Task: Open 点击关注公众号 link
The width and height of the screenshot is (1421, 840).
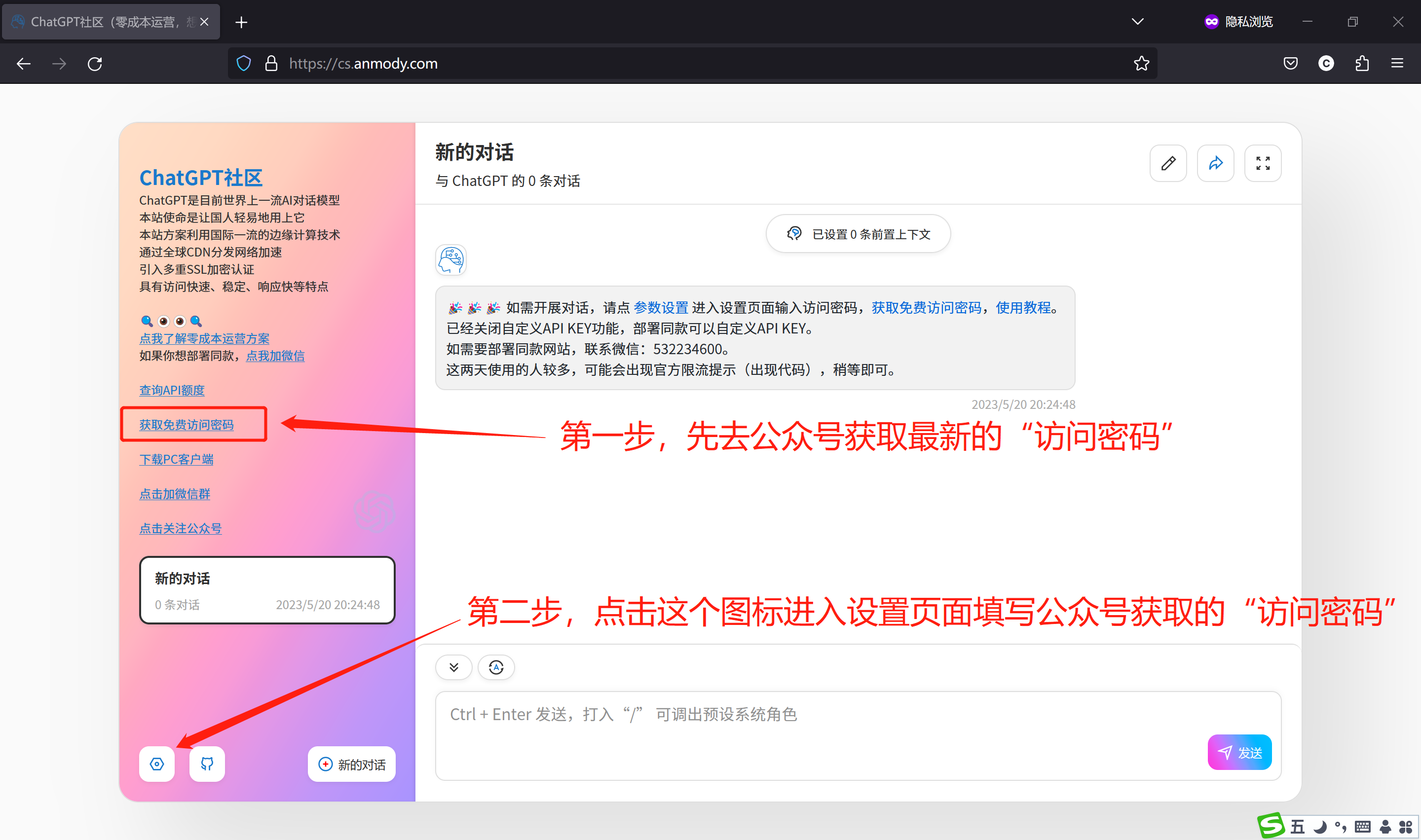Action: [x=181, y=528]
